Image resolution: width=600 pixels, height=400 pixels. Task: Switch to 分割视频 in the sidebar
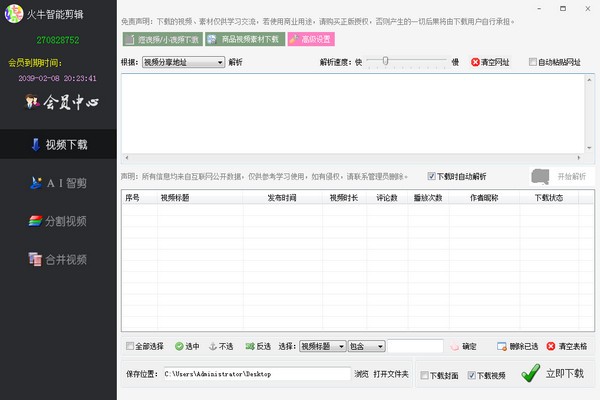pos(58,221)
